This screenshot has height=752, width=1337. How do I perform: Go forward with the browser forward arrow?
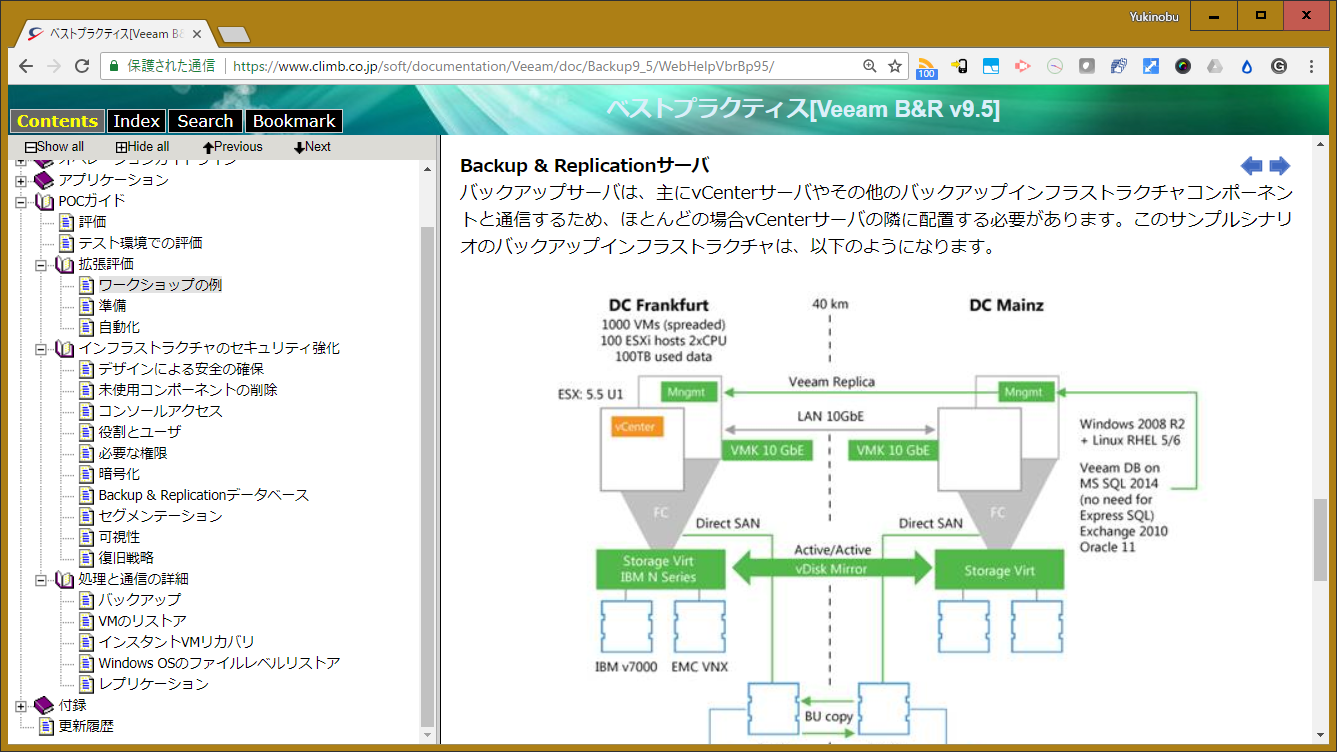coord(54,67)
